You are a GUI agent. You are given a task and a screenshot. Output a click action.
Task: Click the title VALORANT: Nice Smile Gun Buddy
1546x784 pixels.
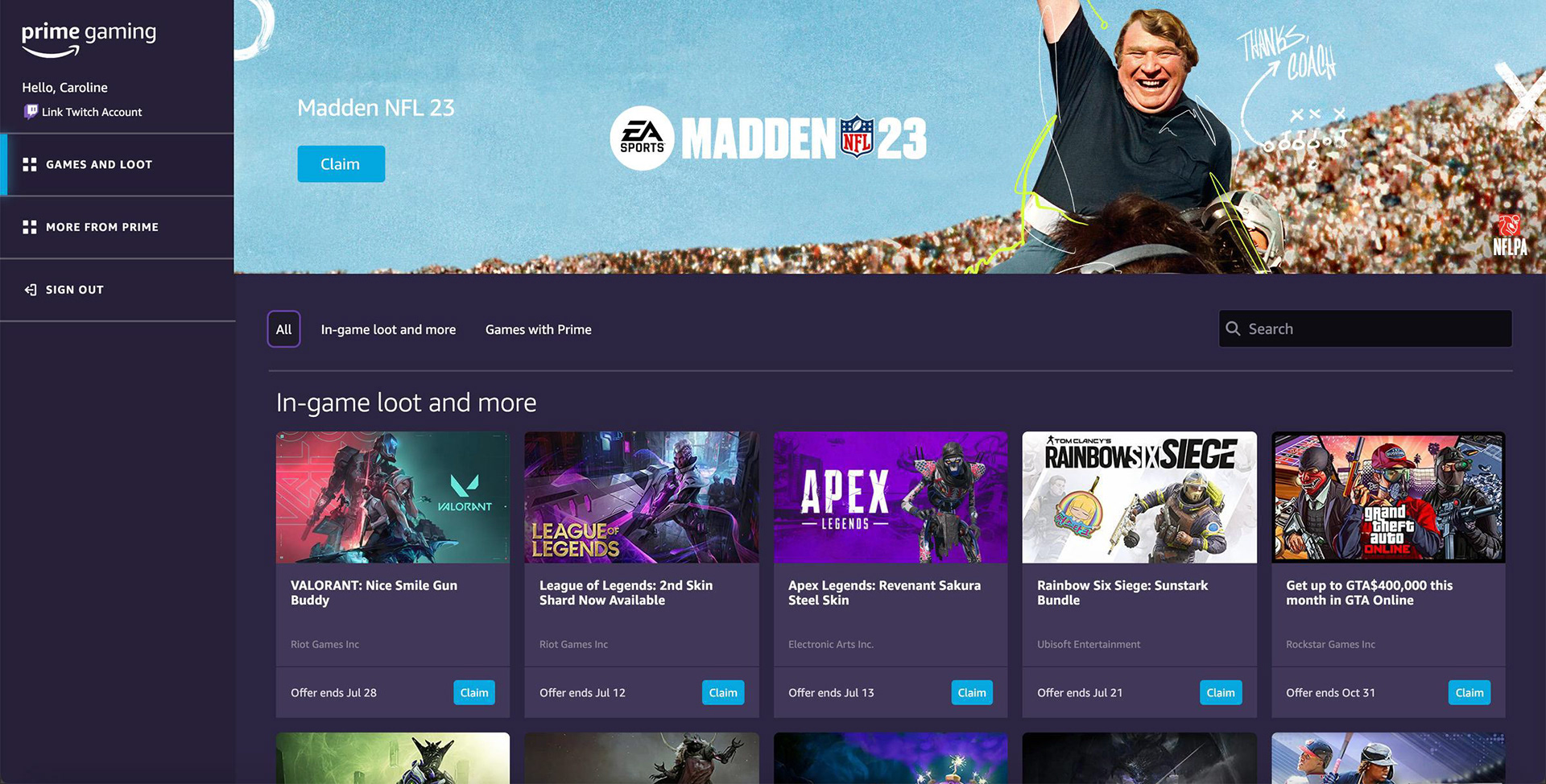pyautogui.click(x=374, y=592)
